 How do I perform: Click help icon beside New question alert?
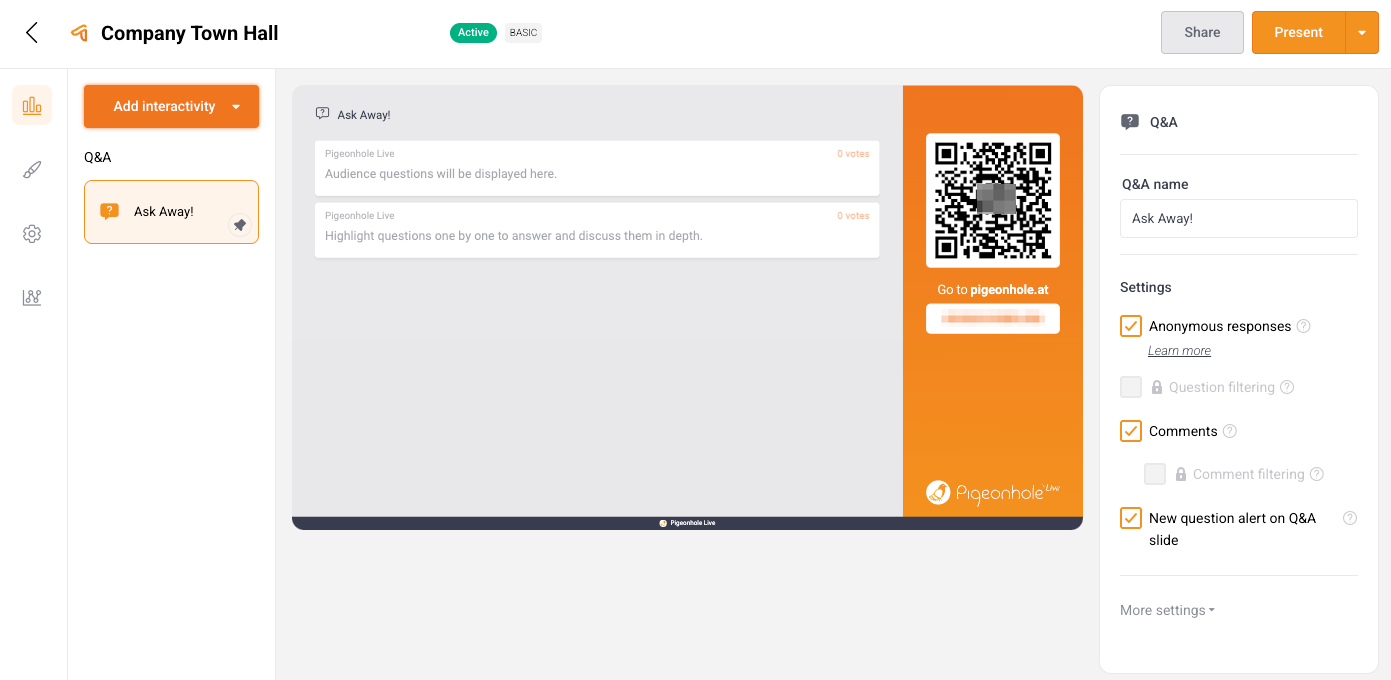[1350, 518]
